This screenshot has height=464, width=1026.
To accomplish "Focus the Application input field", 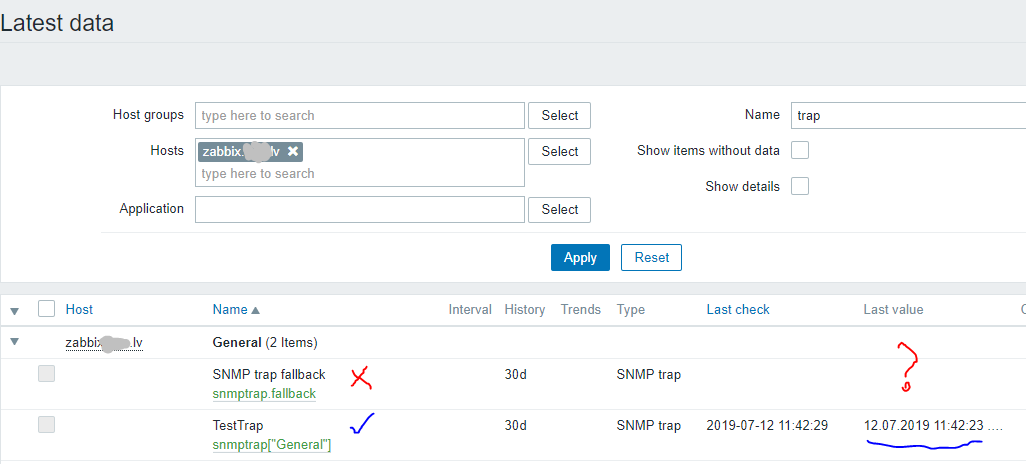I will (360, 209).
